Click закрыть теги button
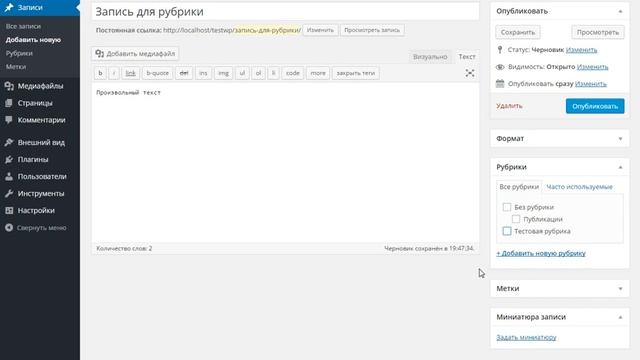The image size is (640, 360). pos(356,73)
